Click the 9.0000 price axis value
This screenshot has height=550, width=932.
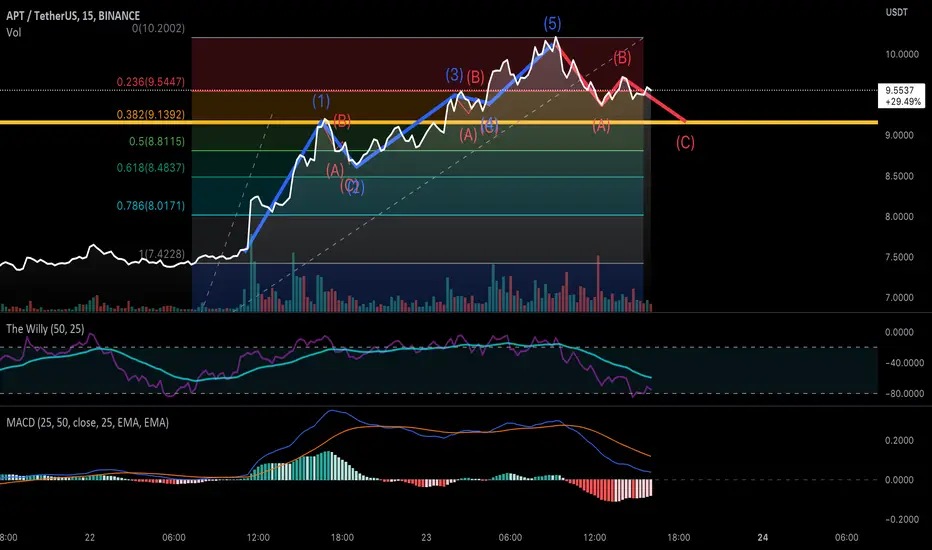pyautogui.click(x=899, y=135)
